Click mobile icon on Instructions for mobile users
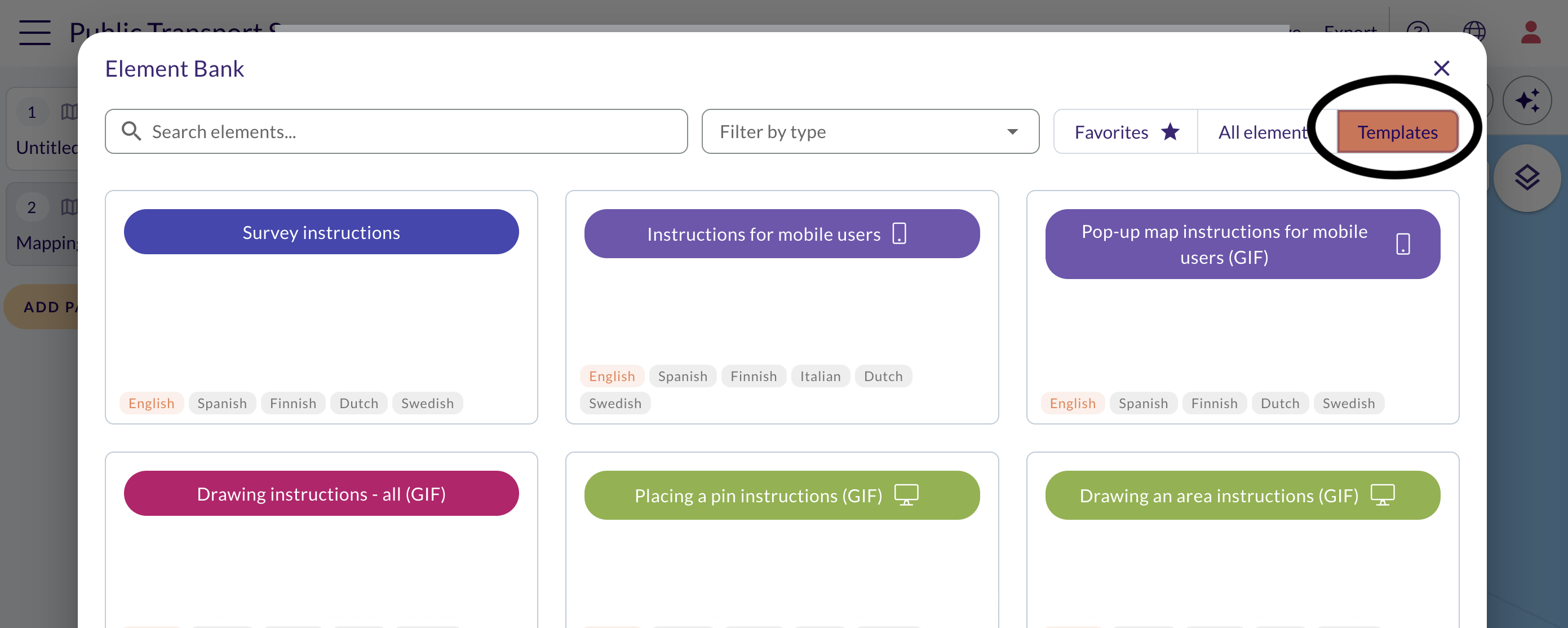Image resolution: width=1568 pixels, height=628 pixels. (x=899, y=233)
